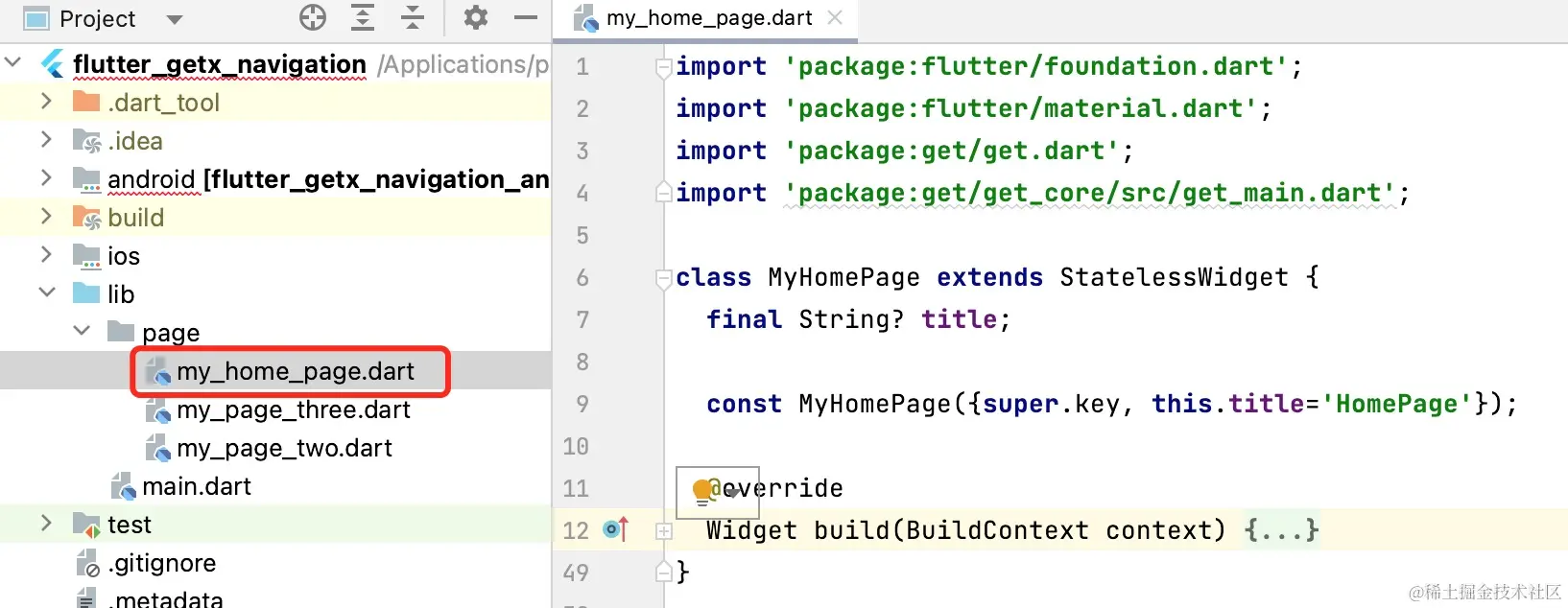The height and width of the screenshot is (608, 1568).
Task: Click the ios folder icon
Action: 86,256
